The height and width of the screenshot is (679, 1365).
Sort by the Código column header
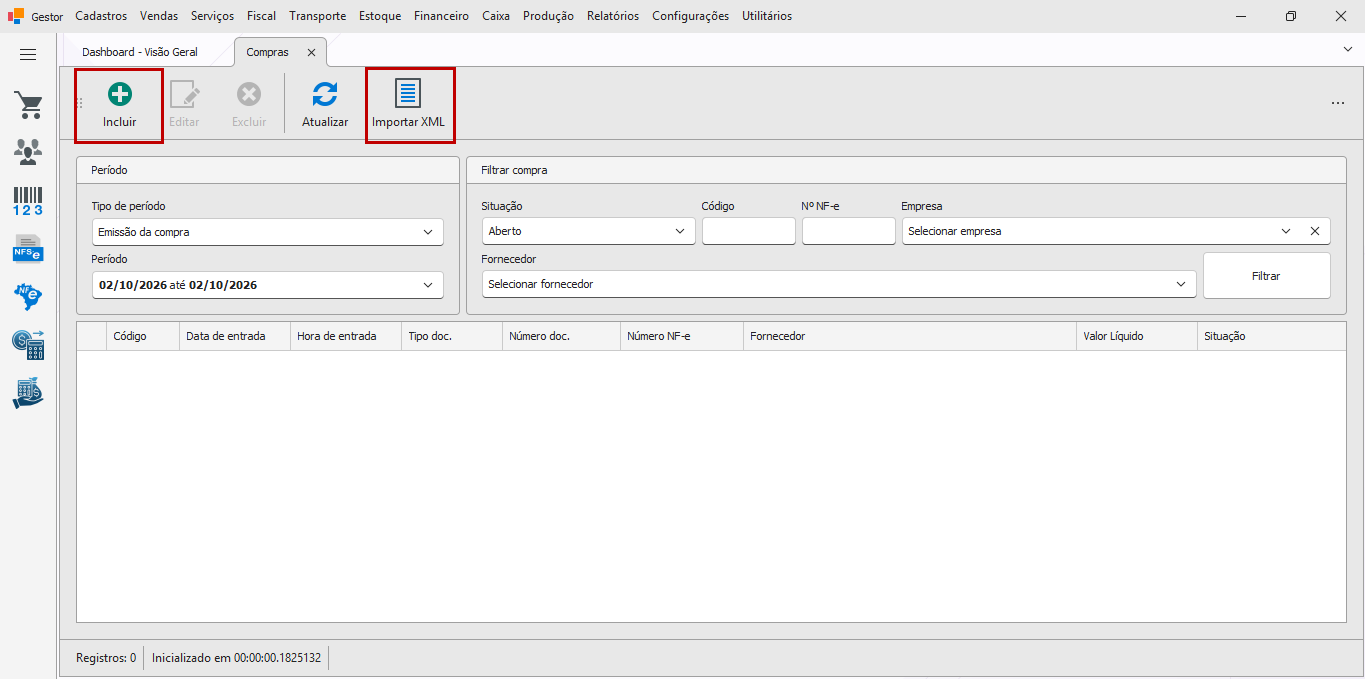pyautogui.click(x=143, y=336)
